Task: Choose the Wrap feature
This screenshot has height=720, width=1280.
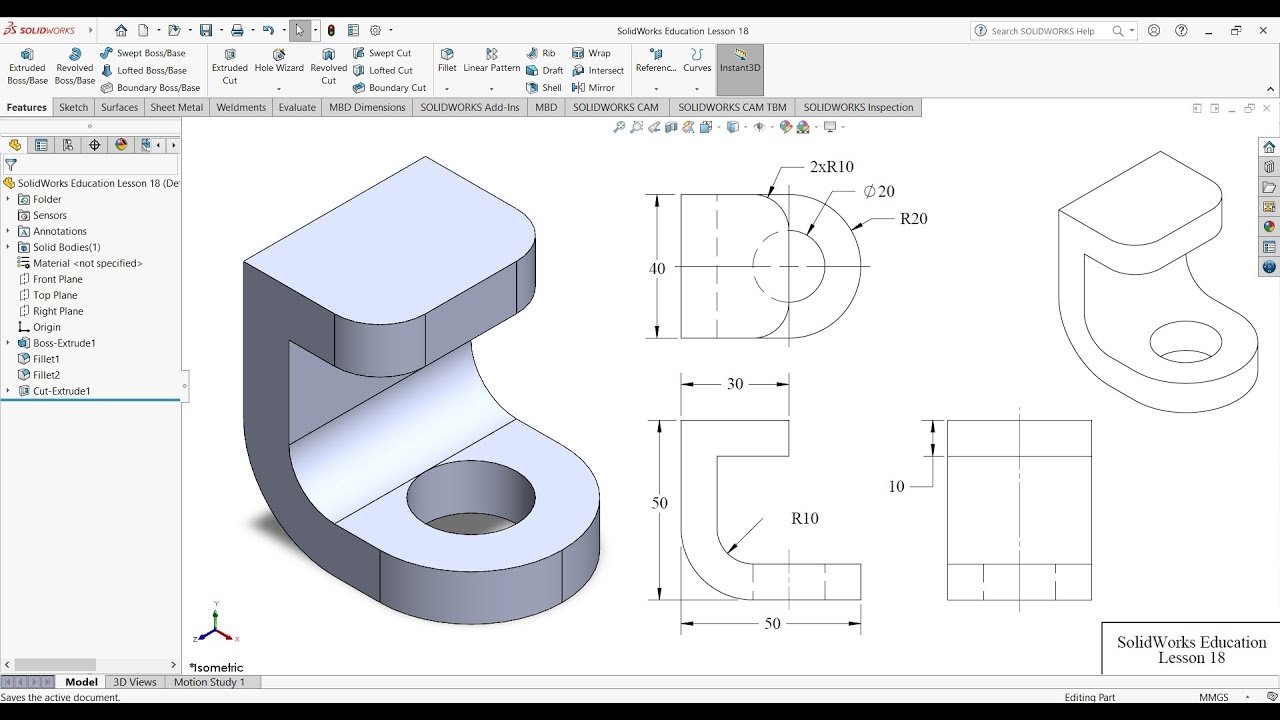Action: pyautogui.click(x=591, y=53)
